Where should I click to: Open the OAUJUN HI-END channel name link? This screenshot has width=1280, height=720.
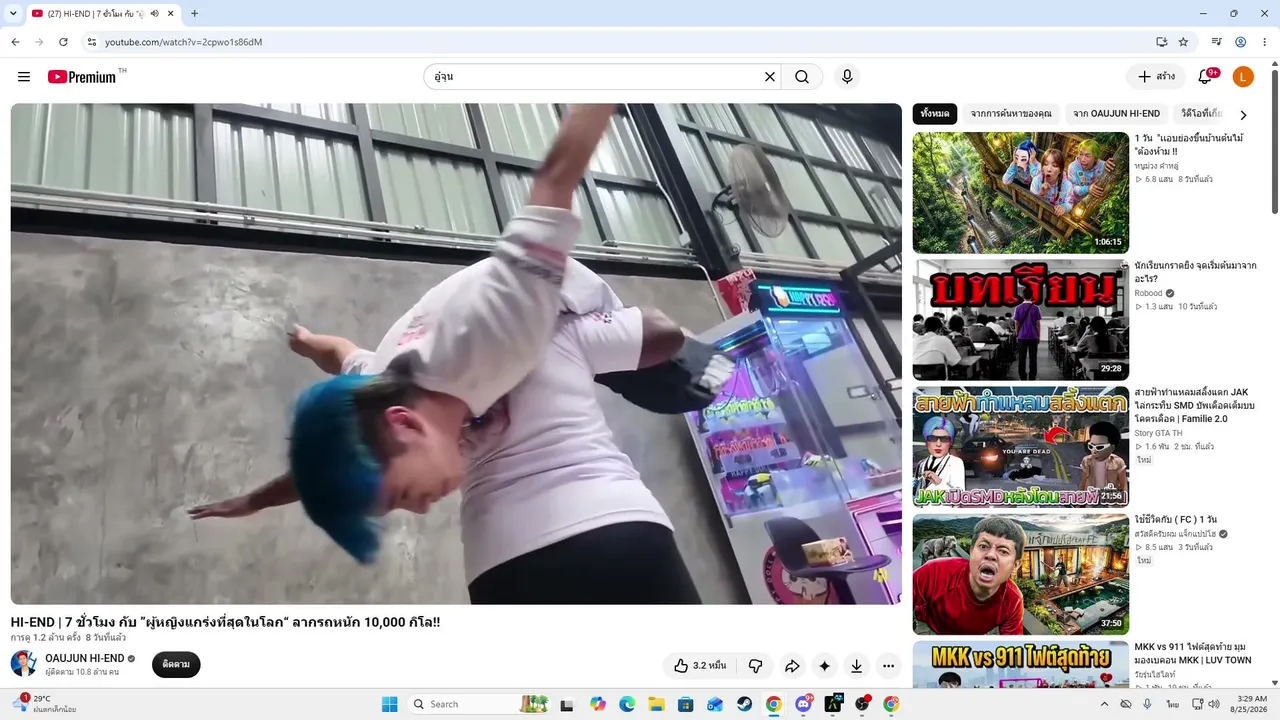point(85,658)
